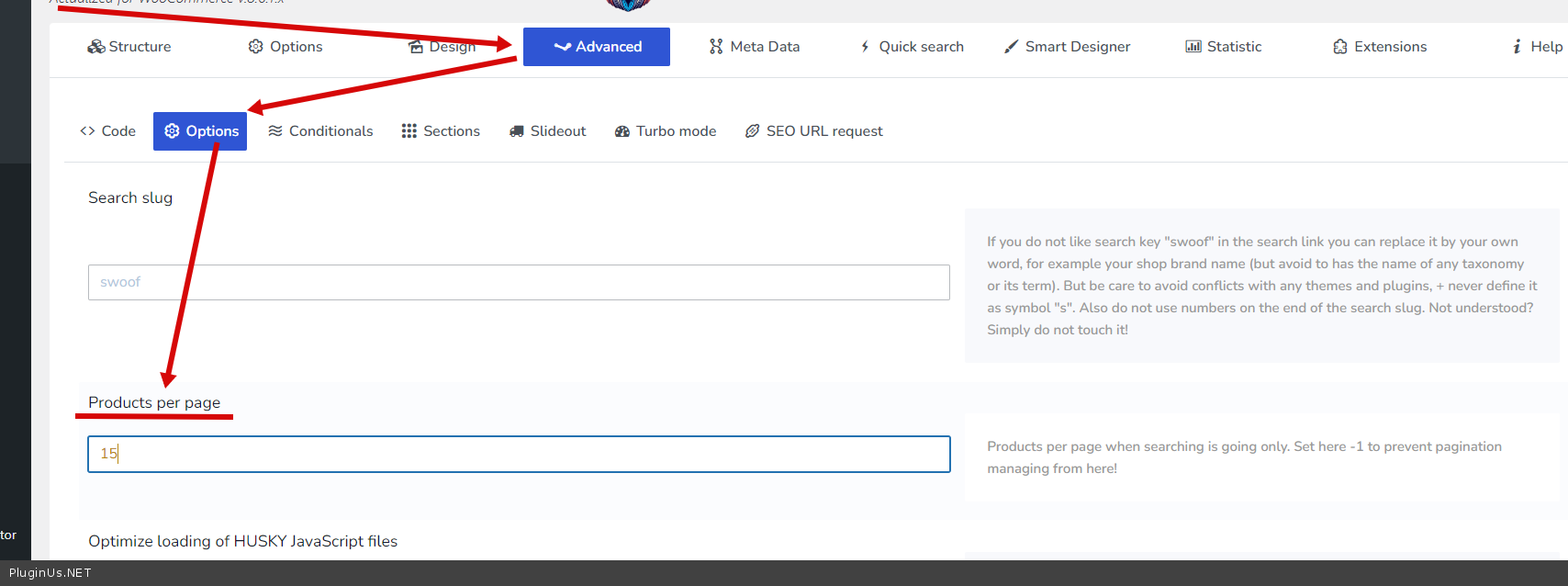Click the Statistic chart icon
Screen dimensions: 1568x586
[x=1193, y=47]
